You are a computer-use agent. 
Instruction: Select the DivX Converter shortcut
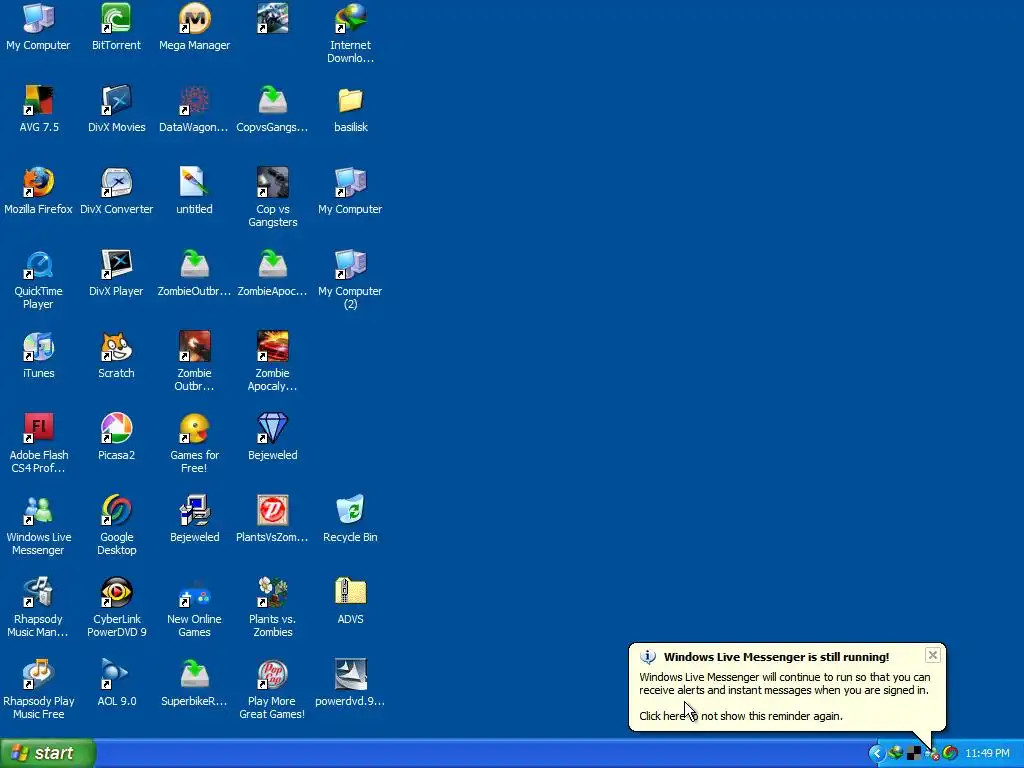[x=116, y=191]
